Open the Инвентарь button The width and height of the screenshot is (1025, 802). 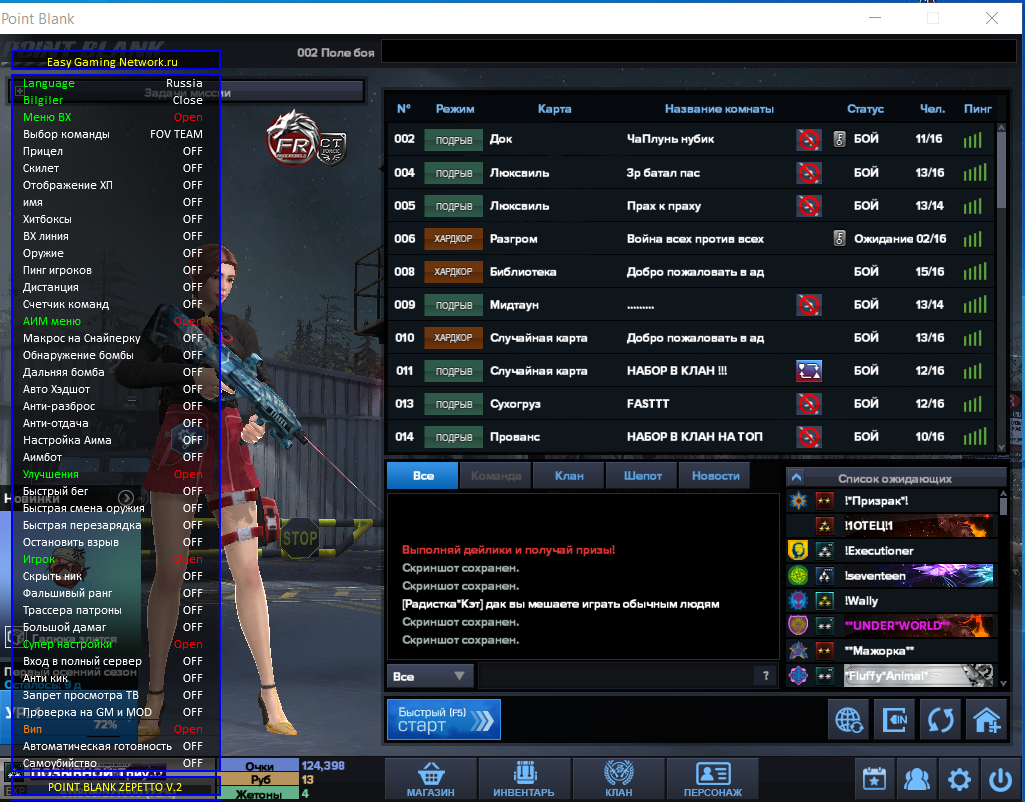pos(522,780)
